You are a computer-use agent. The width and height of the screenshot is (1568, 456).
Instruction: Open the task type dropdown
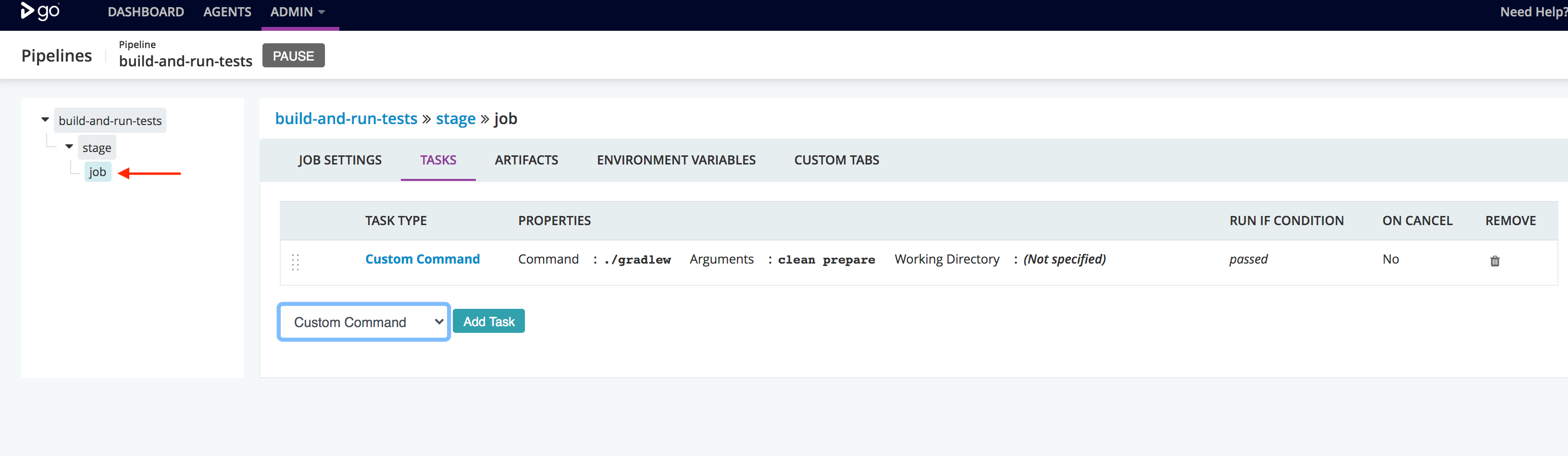pos(364,321)
